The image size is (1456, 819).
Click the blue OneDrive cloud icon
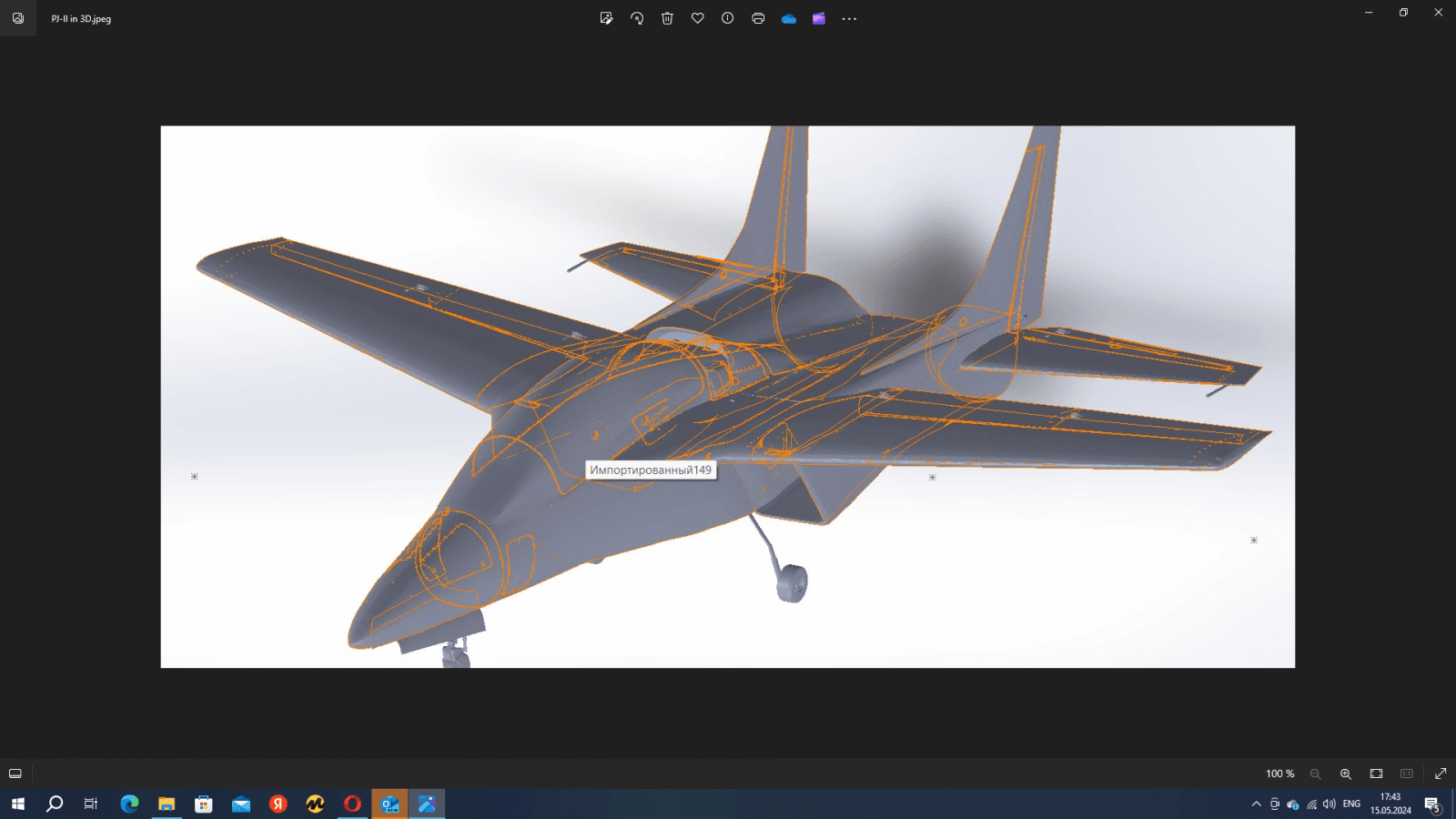pyautogui.click(x=789, y=18)
